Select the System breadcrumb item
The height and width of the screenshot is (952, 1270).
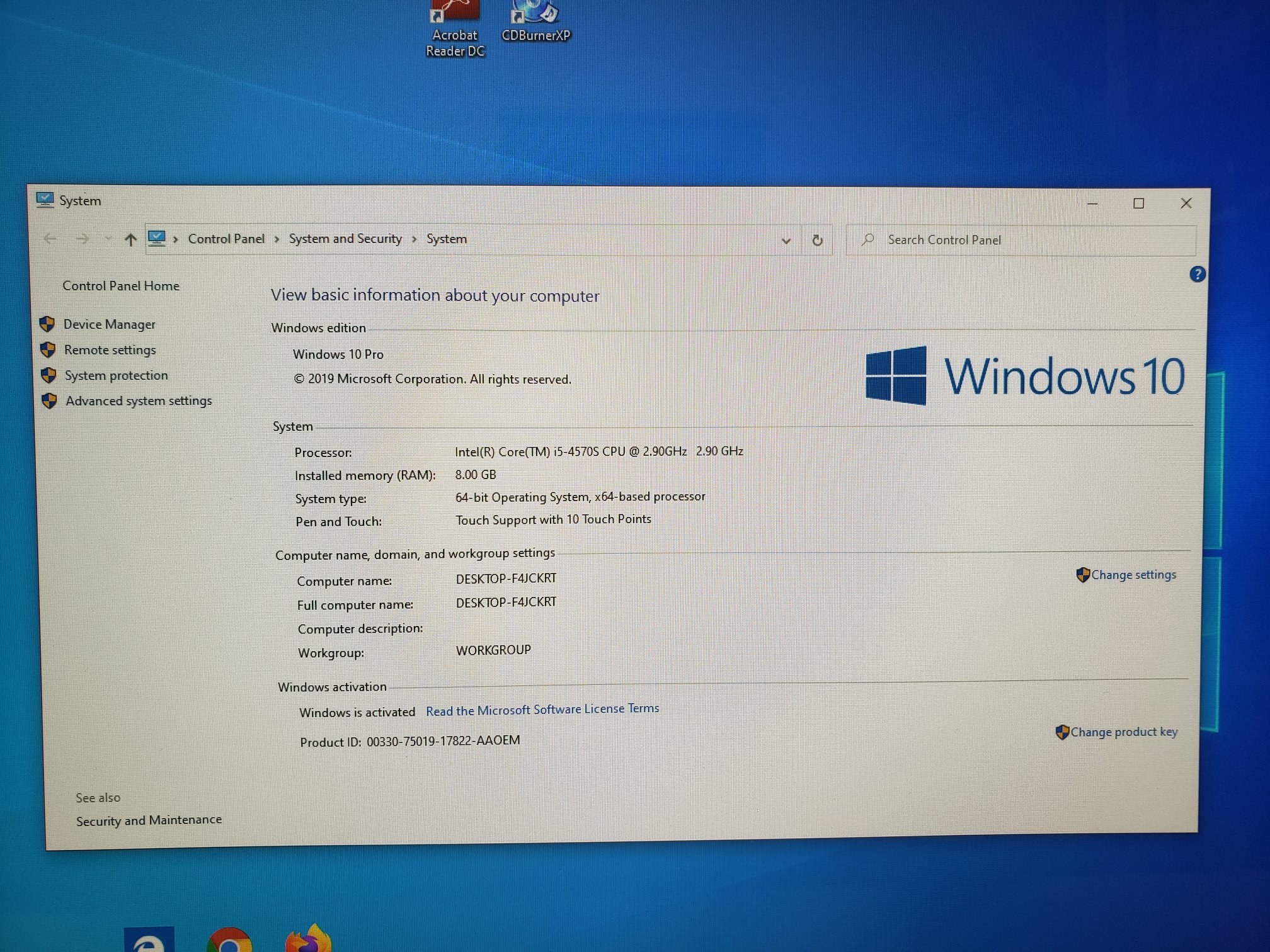(x=447, y=239)
